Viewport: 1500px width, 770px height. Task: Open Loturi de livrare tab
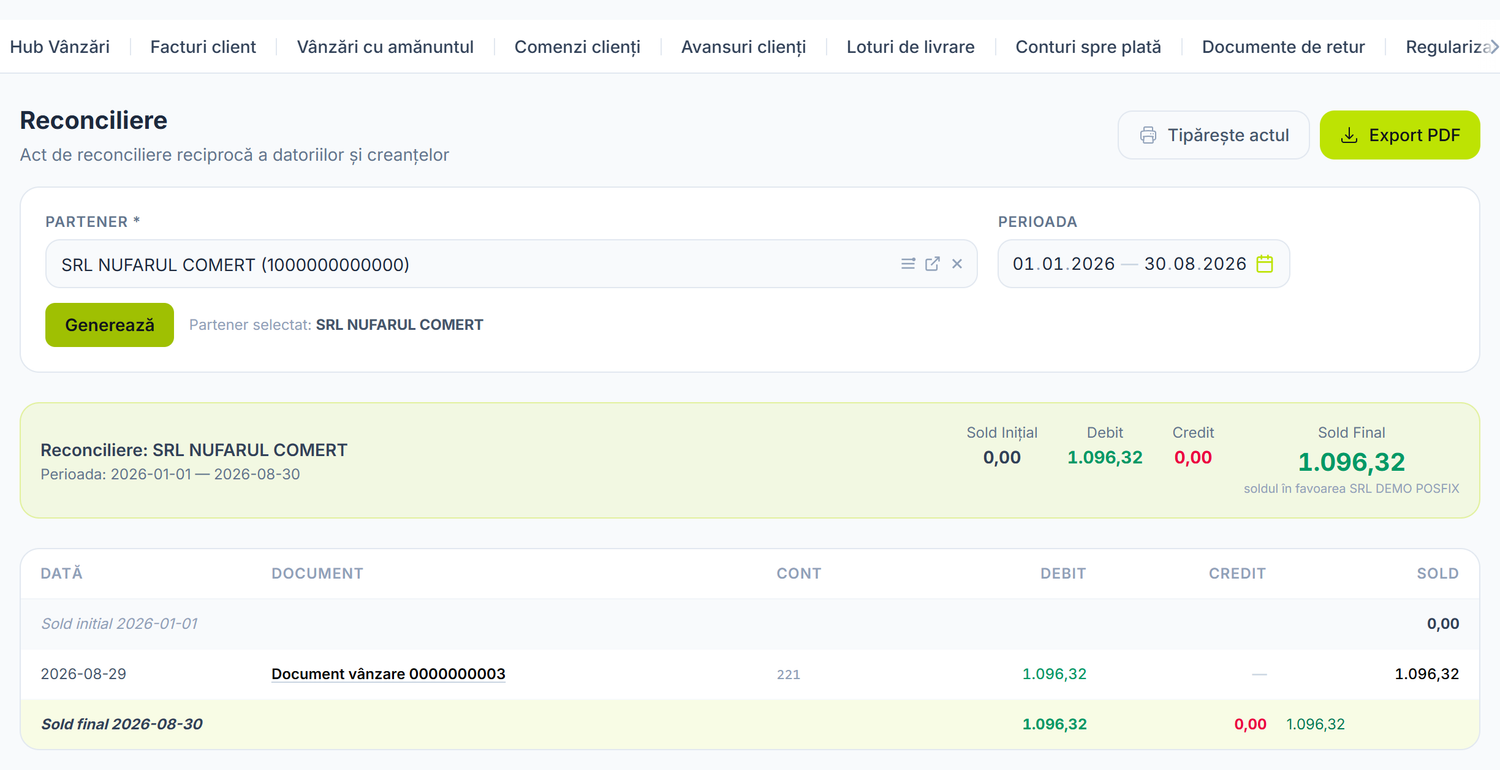[x=910, y=47]
